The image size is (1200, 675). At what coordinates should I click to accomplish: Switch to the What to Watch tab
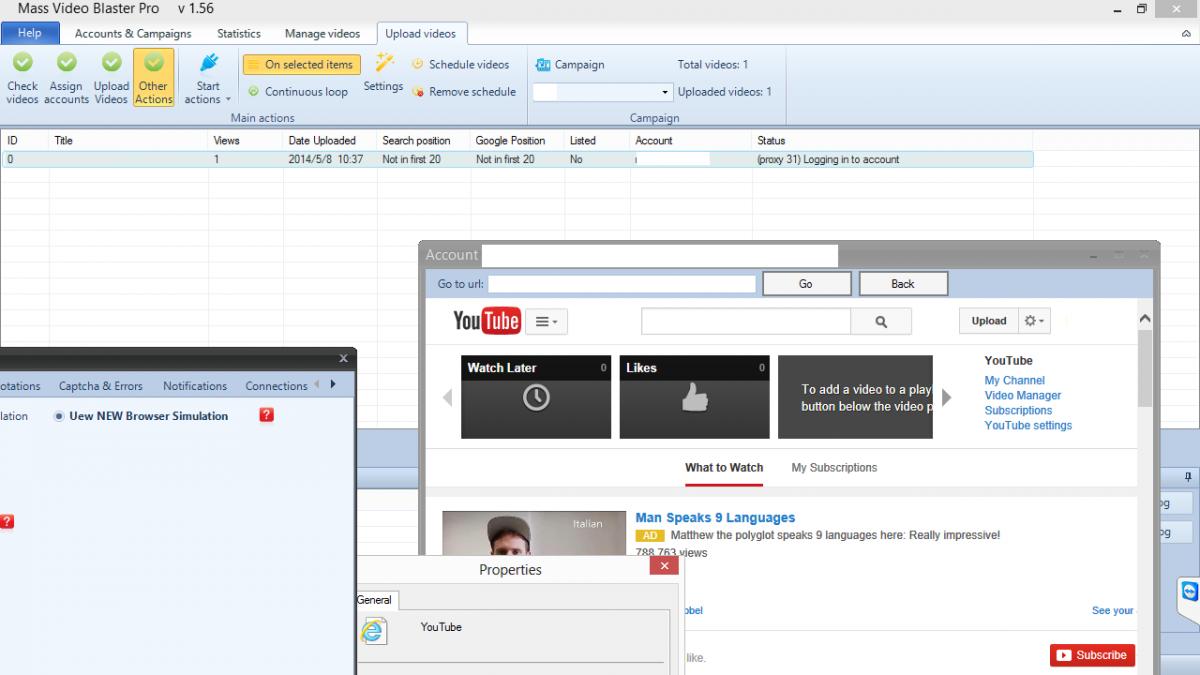coord(724,467)
